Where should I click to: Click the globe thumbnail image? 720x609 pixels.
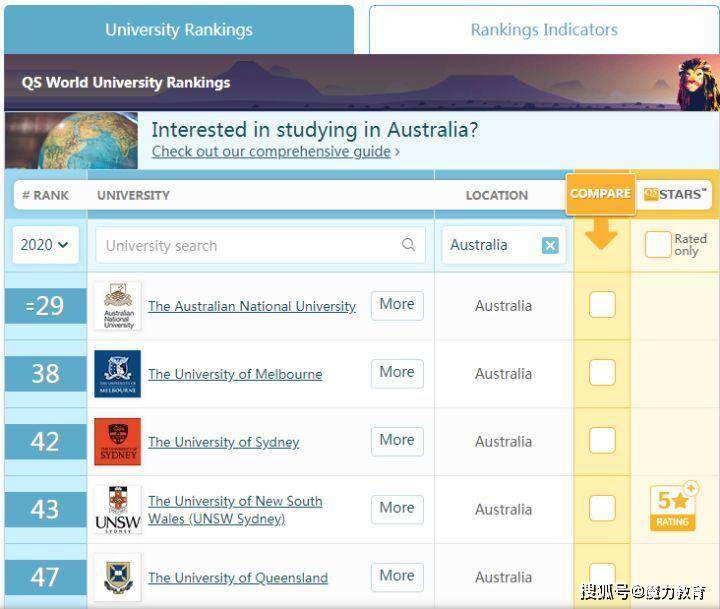pyautogui.click(x=72, y=140)
